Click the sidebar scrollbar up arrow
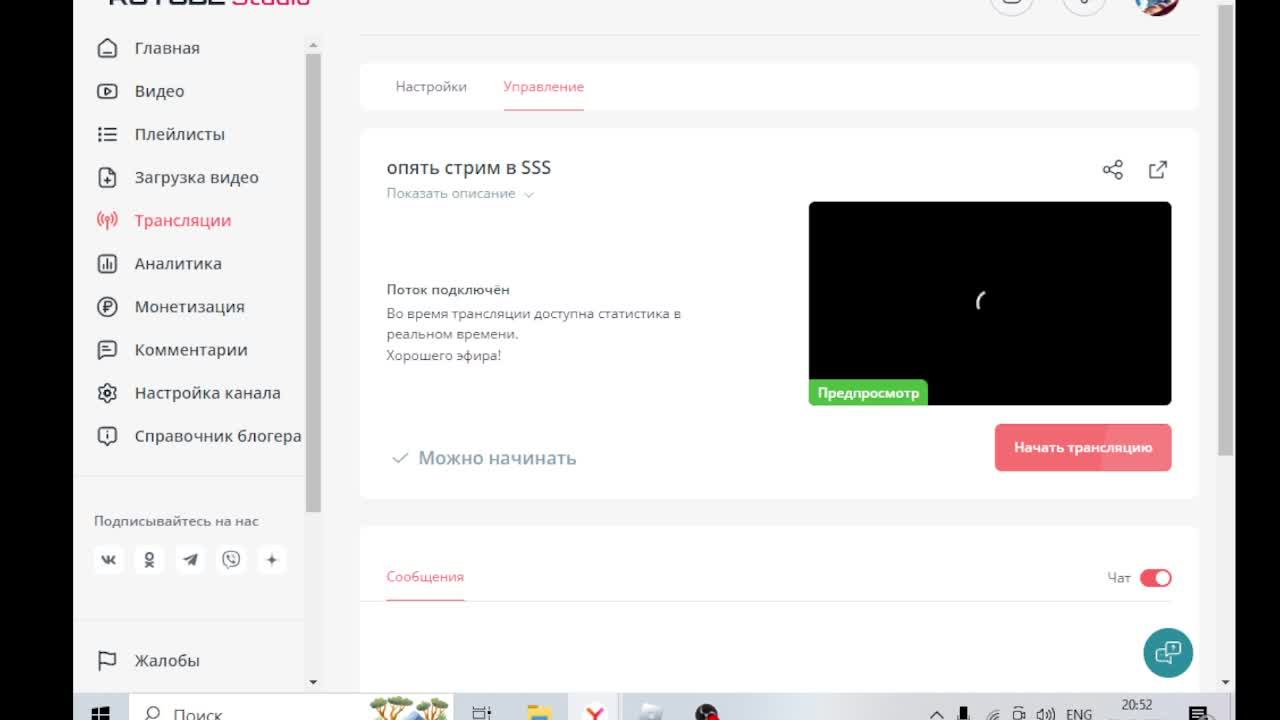1280x720 pixels. (x=313, y=45)
